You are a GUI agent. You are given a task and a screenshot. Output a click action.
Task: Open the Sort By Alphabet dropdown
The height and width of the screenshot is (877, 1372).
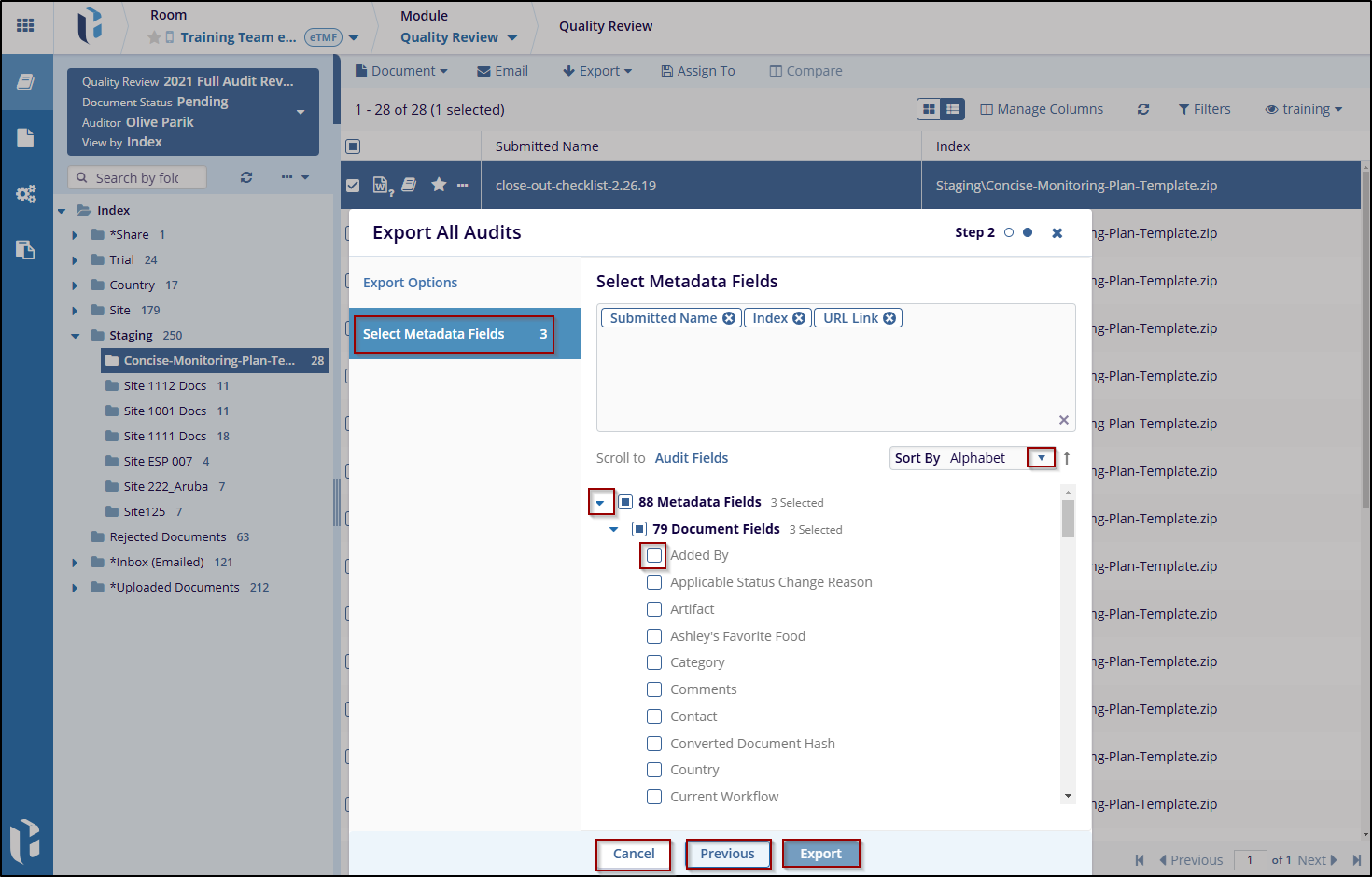(1041, 458)
